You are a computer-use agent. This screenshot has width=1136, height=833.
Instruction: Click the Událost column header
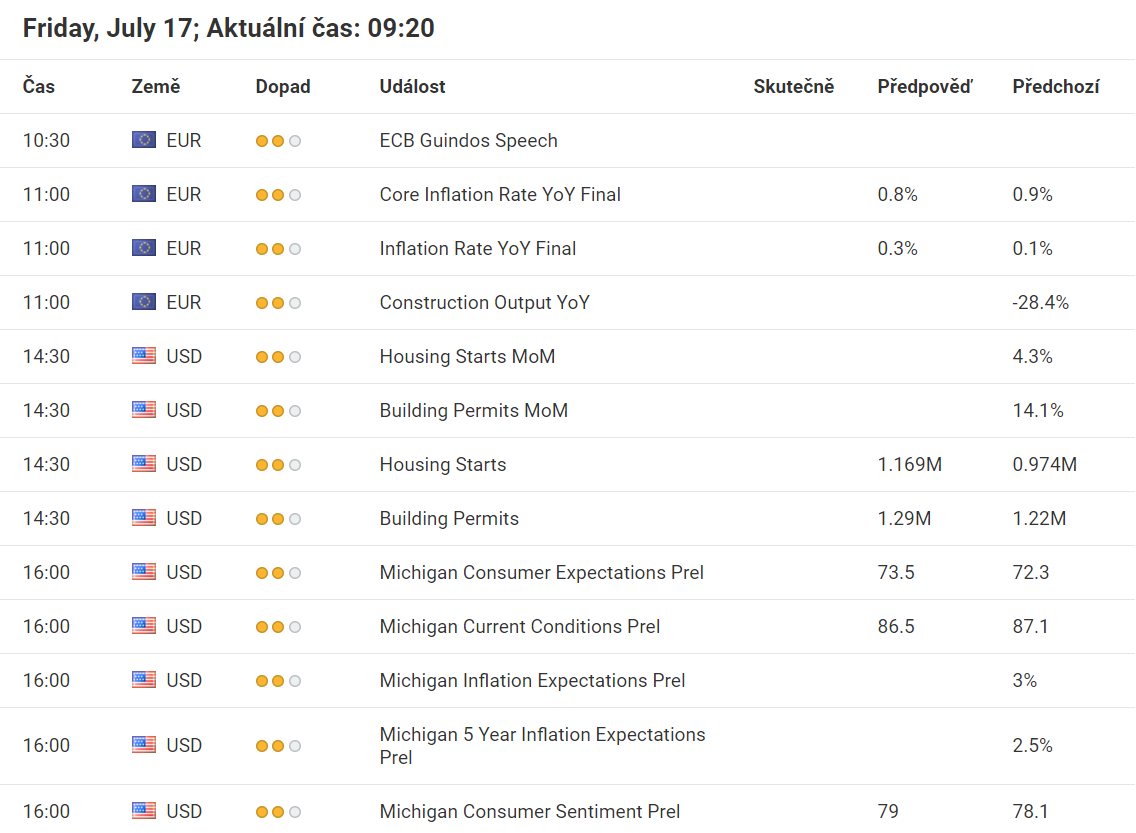412,87
